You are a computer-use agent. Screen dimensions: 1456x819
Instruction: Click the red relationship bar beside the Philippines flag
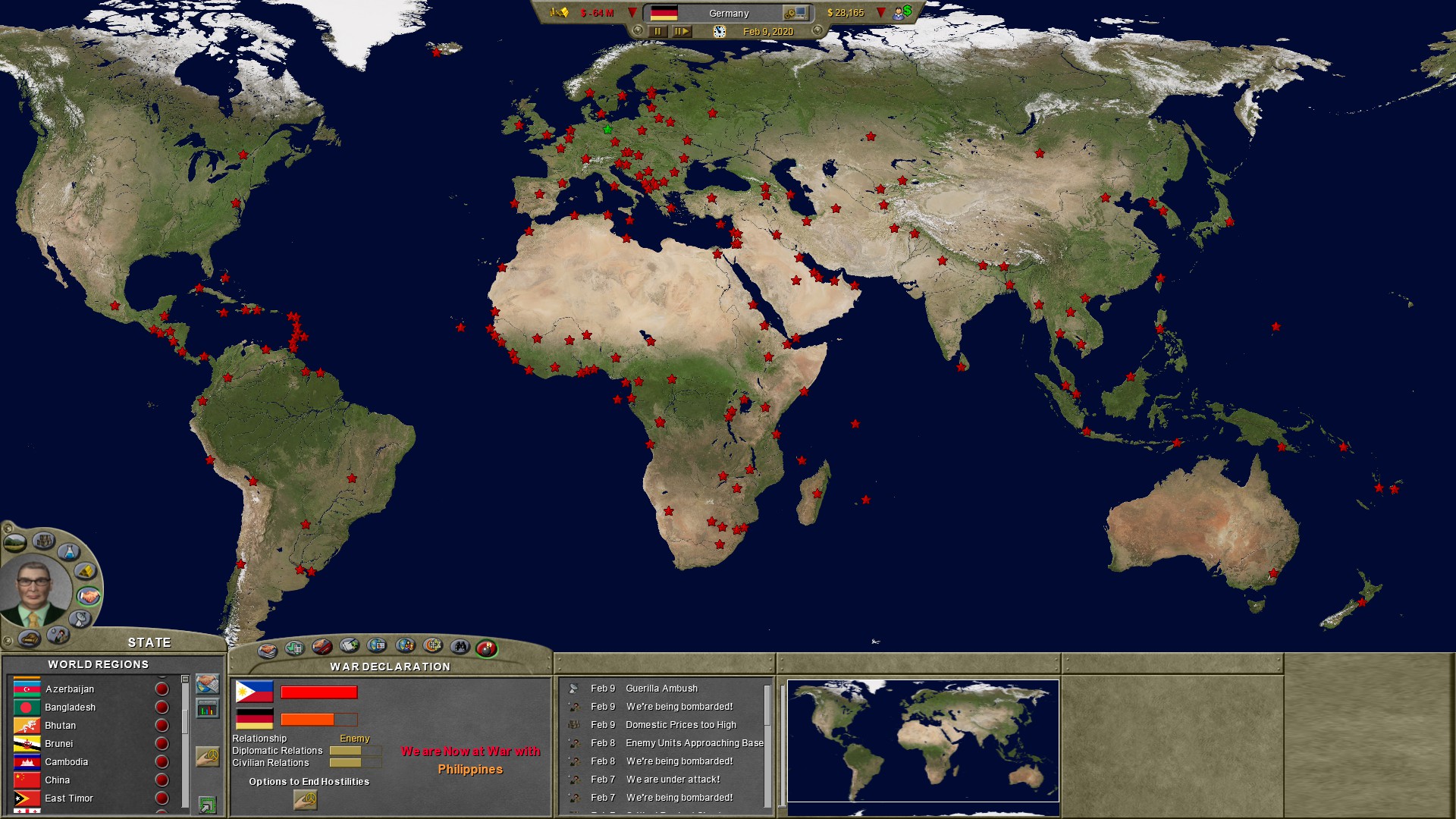coord(318,692)
